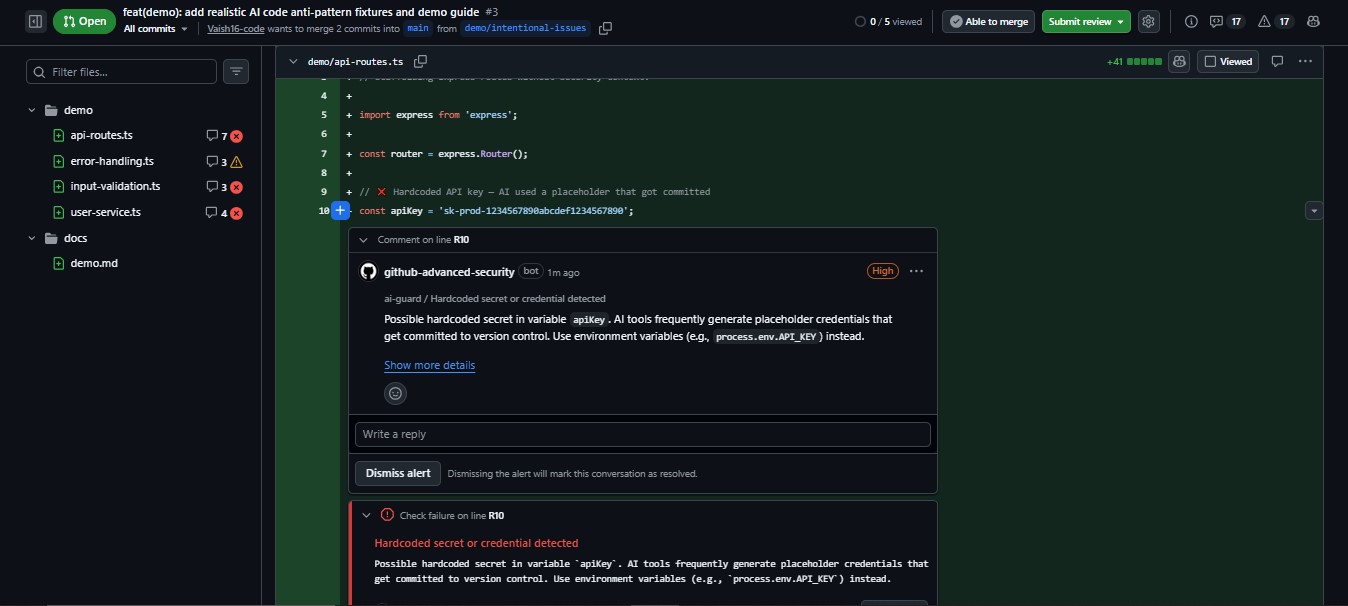Viewport: 1348px width, 606px height.
Task: Expand the dropdown arrow at line 10 right edge
Action: click(x=1314, y=210)
